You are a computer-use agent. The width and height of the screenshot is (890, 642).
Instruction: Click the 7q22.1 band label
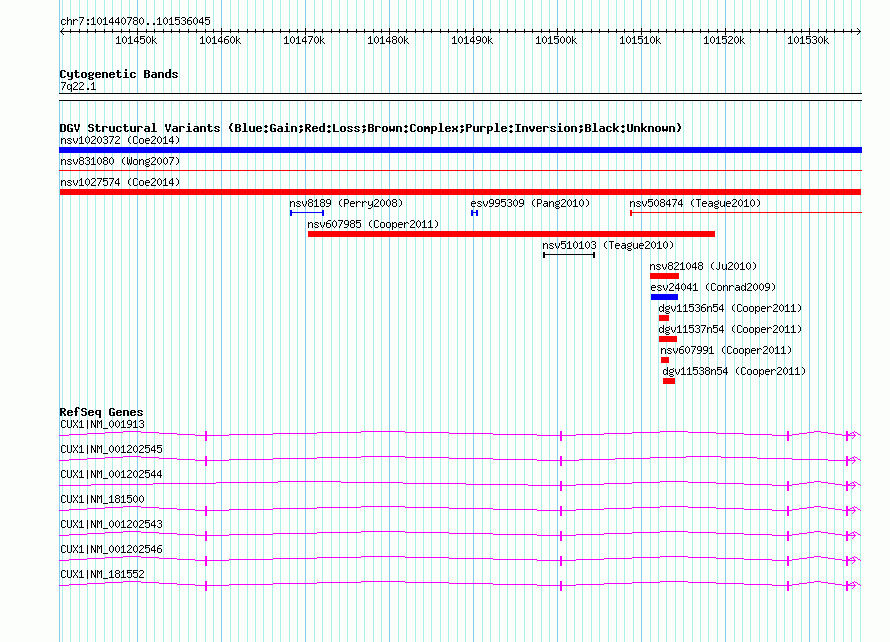click(78, 86)
